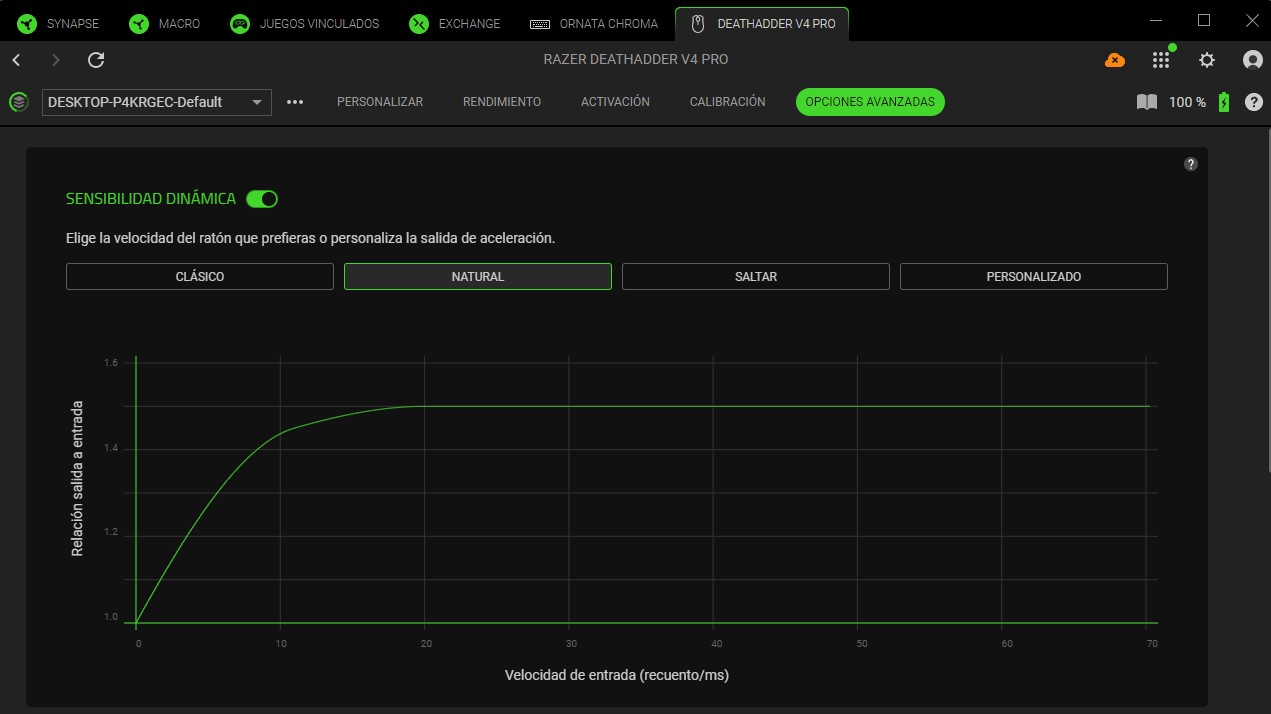1271x714 pixels.
Task: Click the Natural preset button
Action: click(x=477, y=277)
